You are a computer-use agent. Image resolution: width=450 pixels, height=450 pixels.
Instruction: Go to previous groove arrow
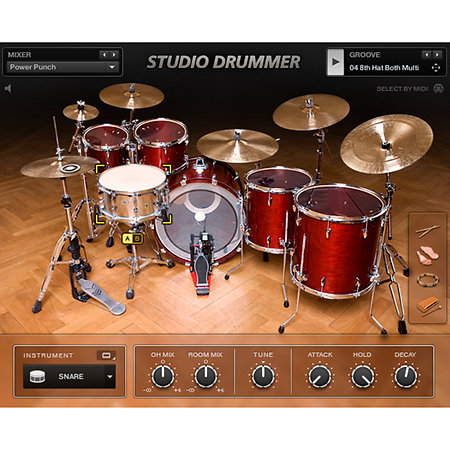426,54
